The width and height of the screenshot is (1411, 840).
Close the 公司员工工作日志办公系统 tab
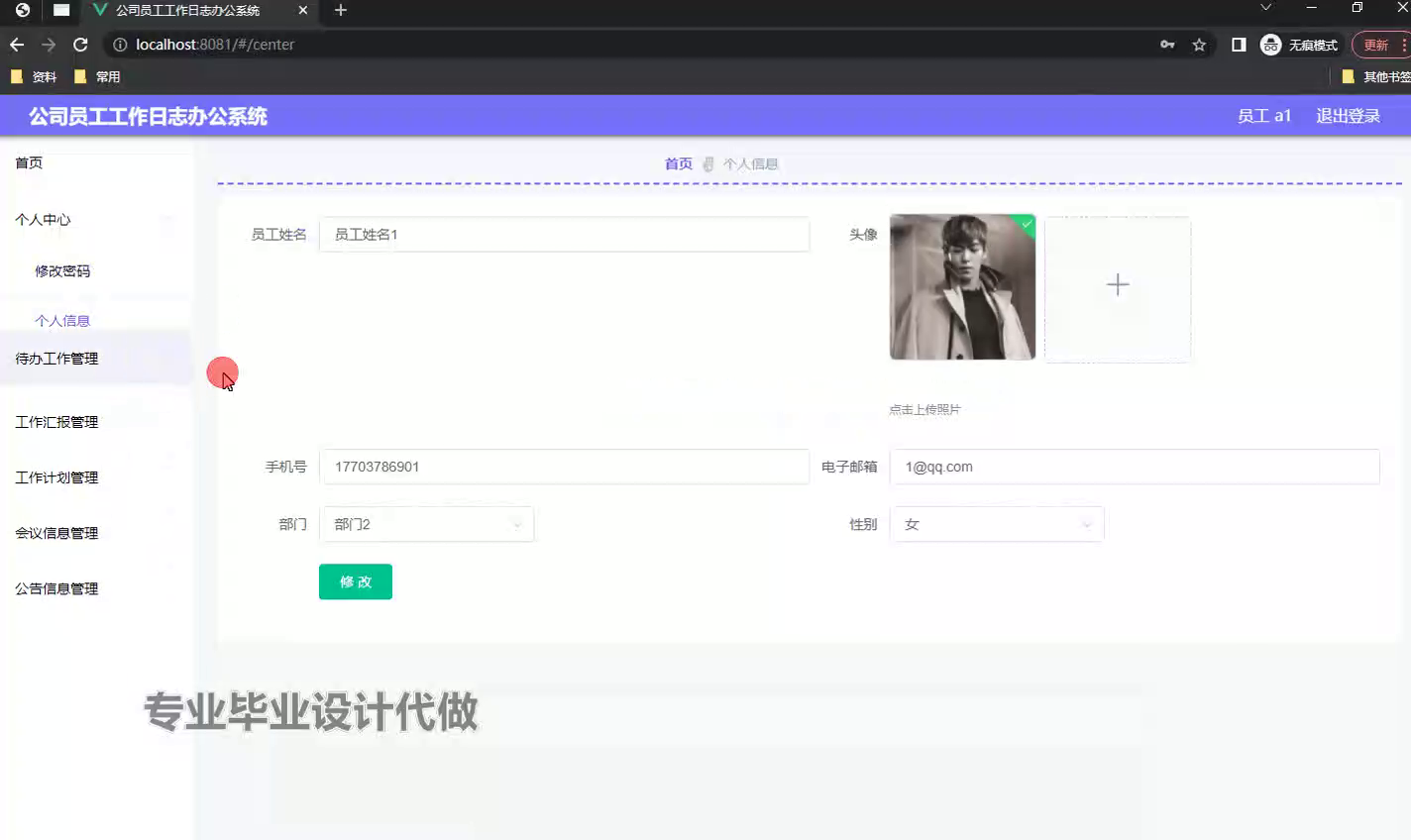pos(303,10)
